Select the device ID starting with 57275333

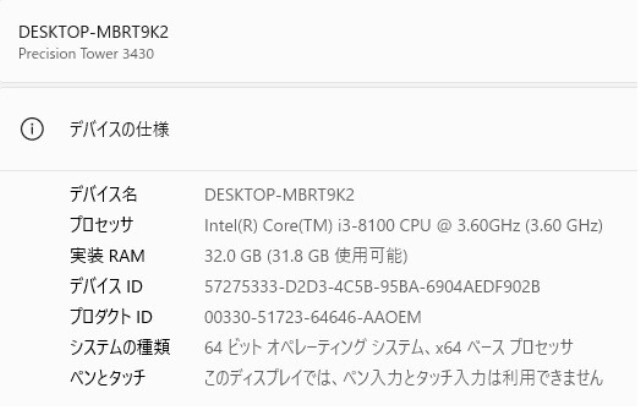click(371, 286)
